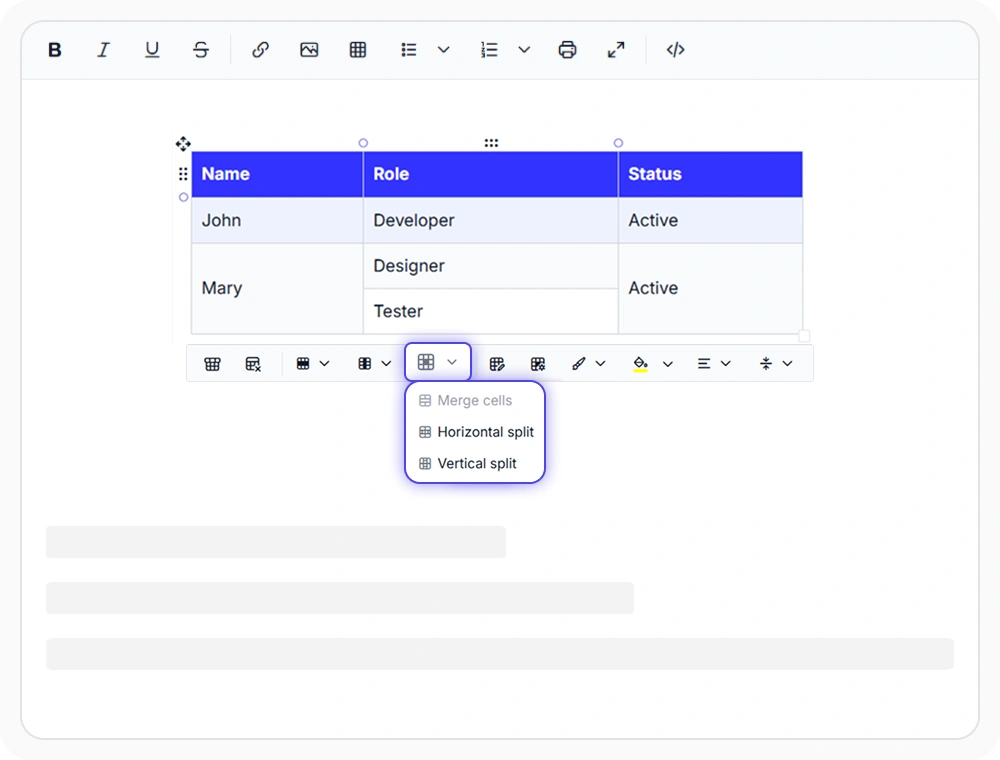Select the John cell
Screen dimensions: 1000x760
pos(277,220)
